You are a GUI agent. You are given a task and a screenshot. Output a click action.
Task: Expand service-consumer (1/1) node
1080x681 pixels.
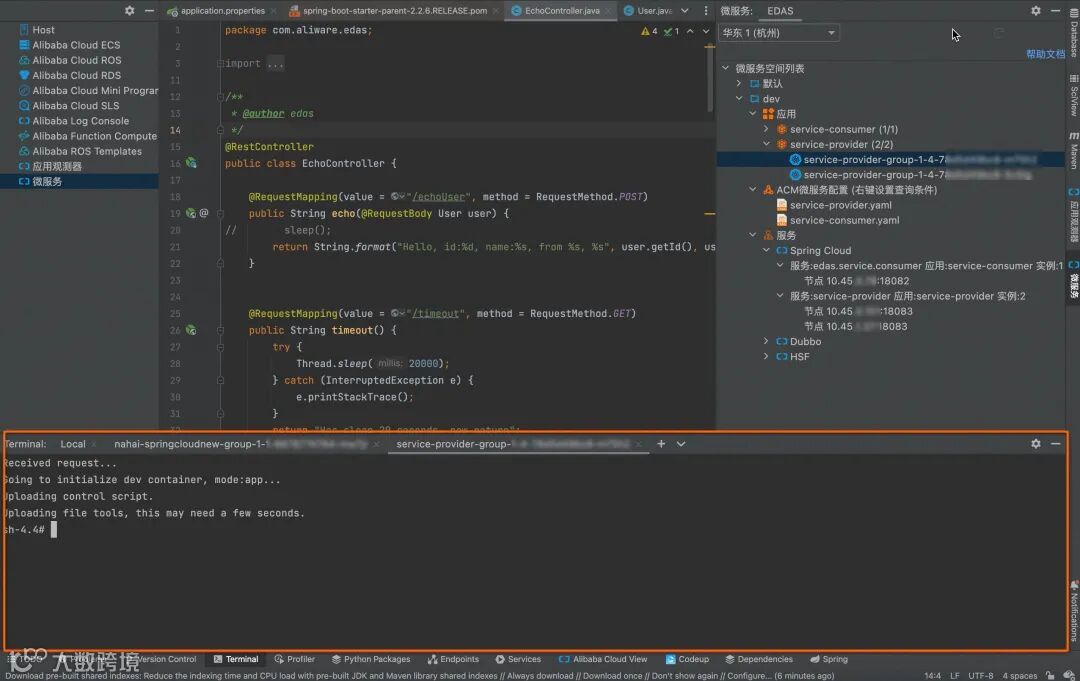(x=767, y=129)
